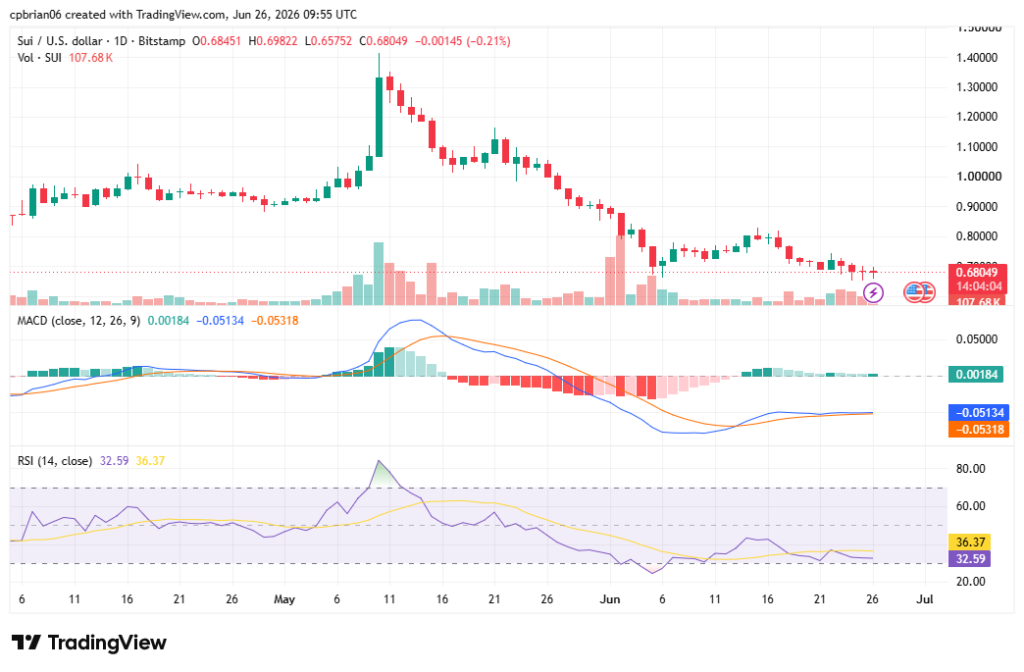
Task: Click the MACD legend's blue -0.05134 value
Action: click(220, 321)
